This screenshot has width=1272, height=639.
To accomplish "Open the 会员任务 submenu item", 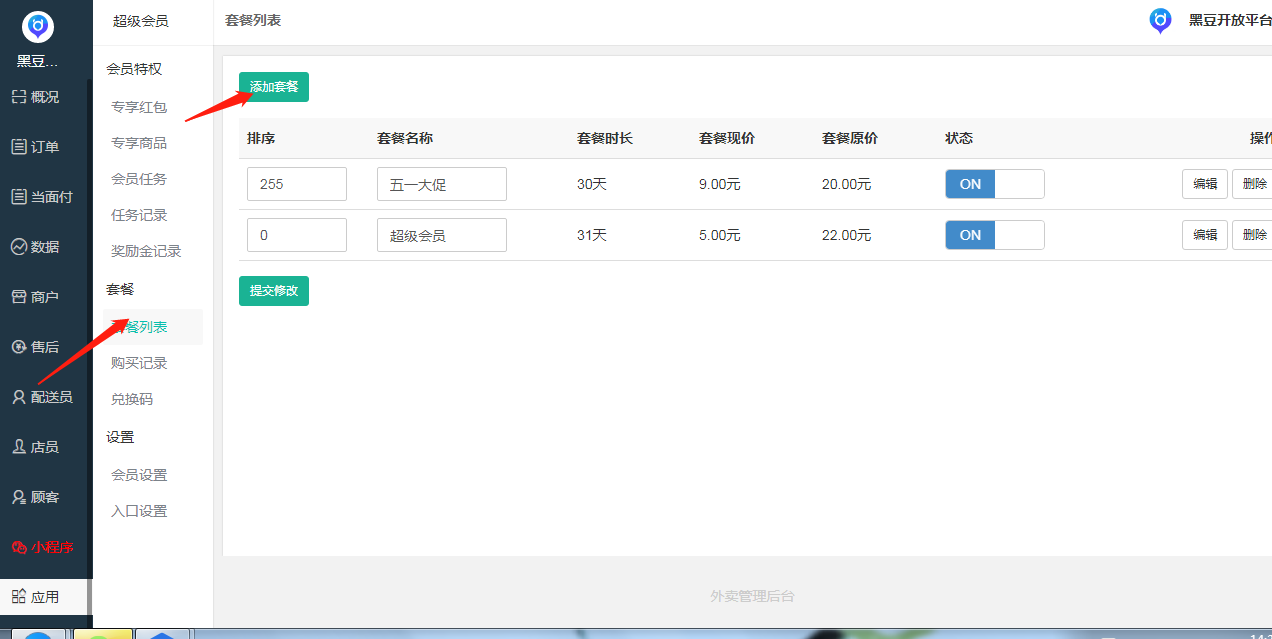I will tap(139, 179).
